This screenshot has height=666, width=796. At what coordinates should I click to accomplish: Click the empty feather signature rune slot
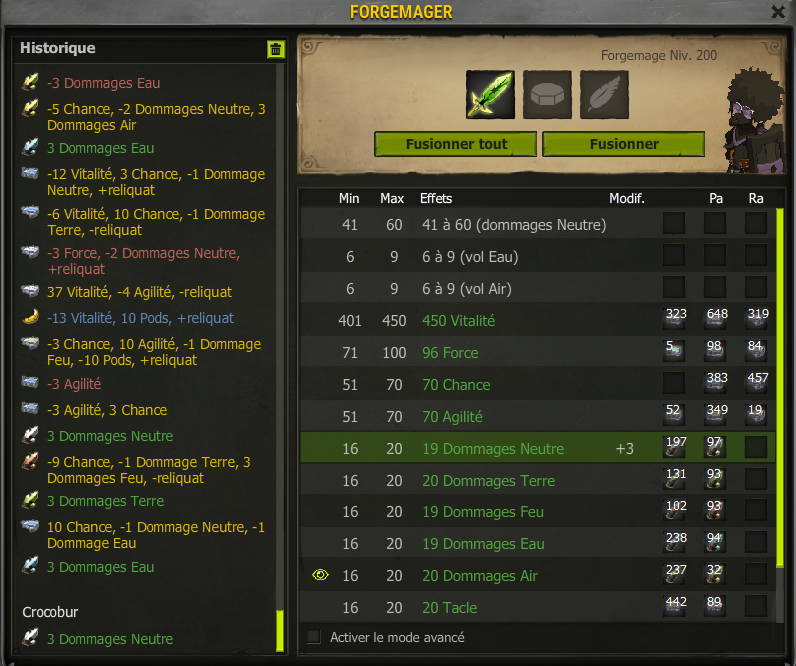click(x=604, y=94)
